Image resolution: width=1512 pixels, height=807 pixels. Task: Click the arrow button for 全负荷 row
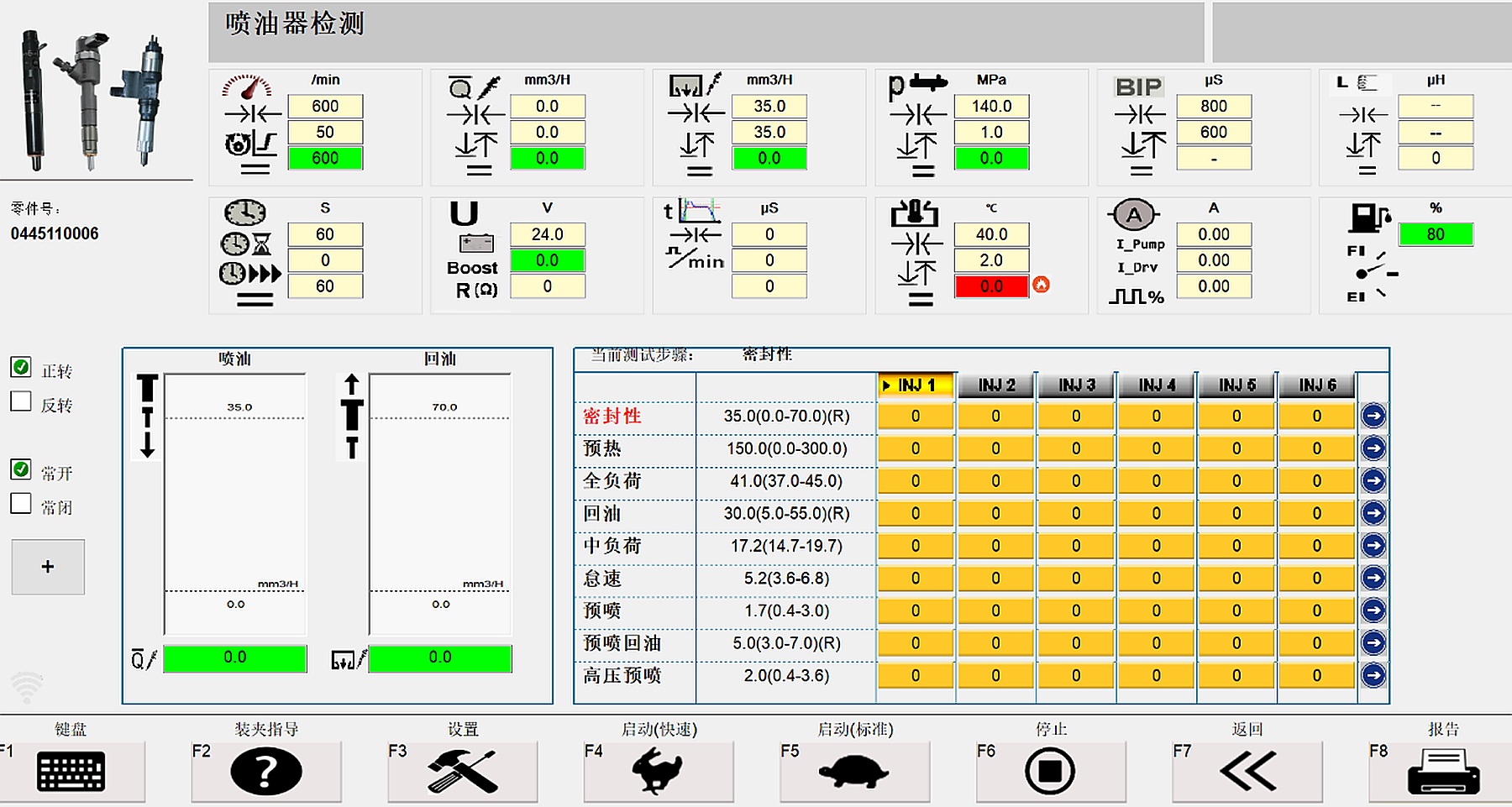pyautogui.click(x=1373, y=480)
